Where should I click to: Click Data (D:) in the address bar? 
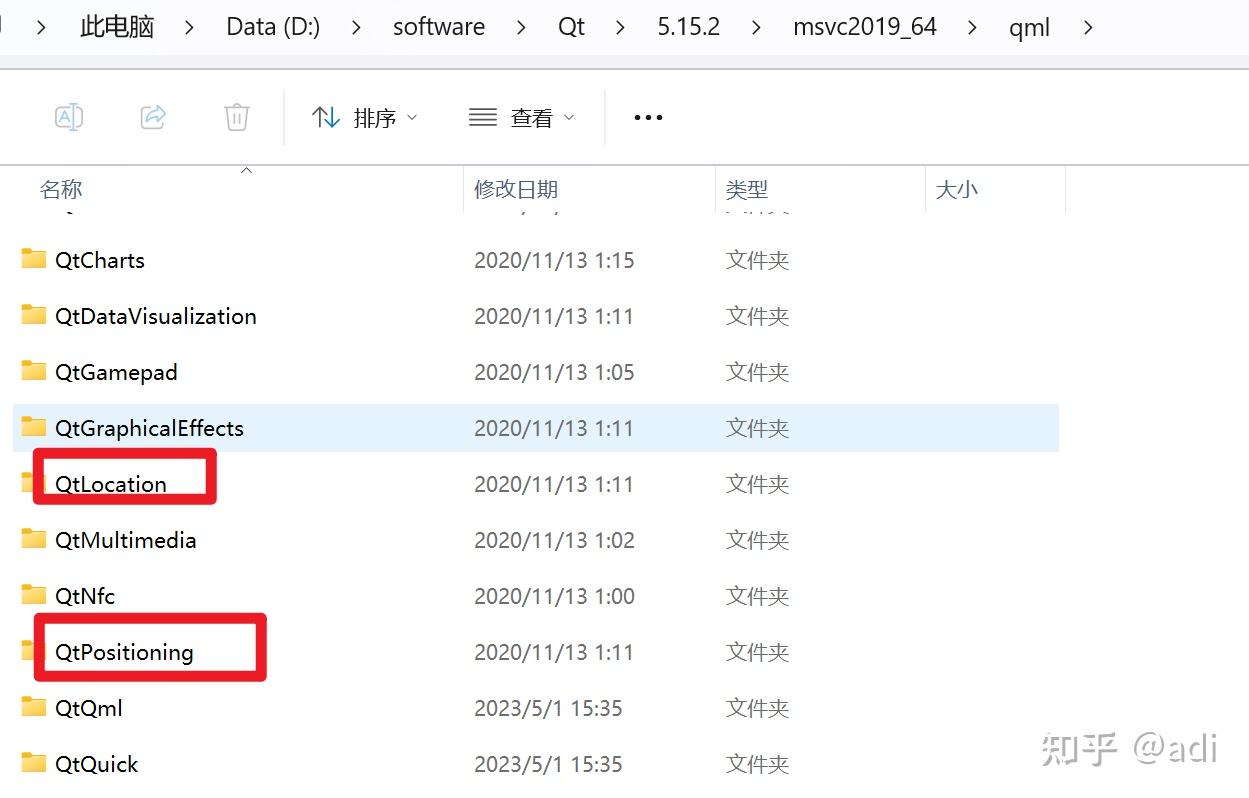(272, 26)
